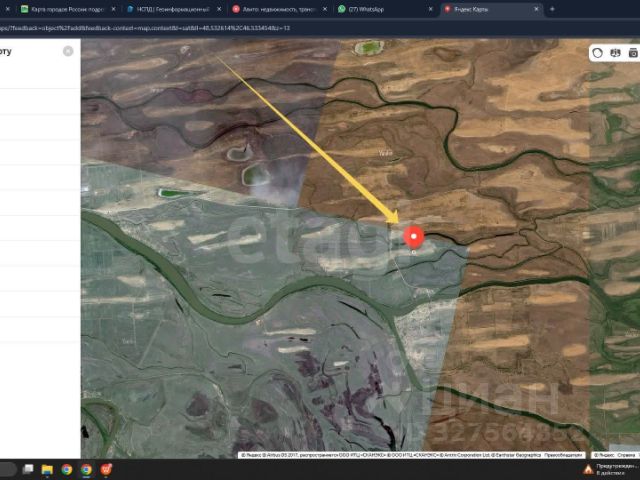
Task: Open the red app icon in taskbar
Action: [106, 470]
